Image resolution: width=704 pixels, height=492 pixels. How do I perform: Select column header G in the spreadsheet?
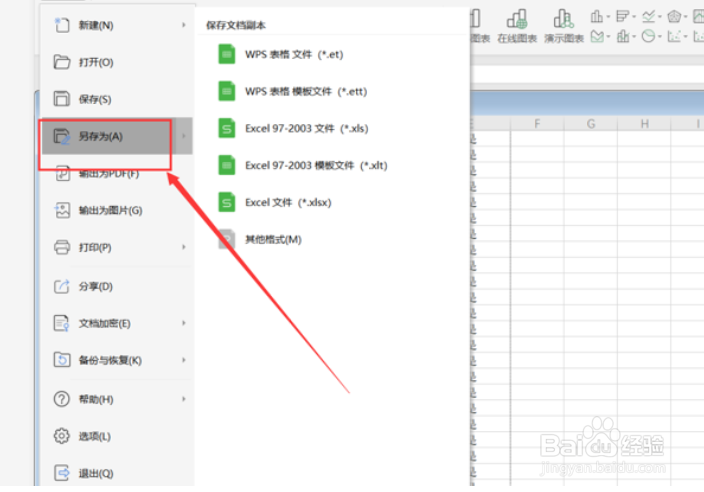(591, 124)
